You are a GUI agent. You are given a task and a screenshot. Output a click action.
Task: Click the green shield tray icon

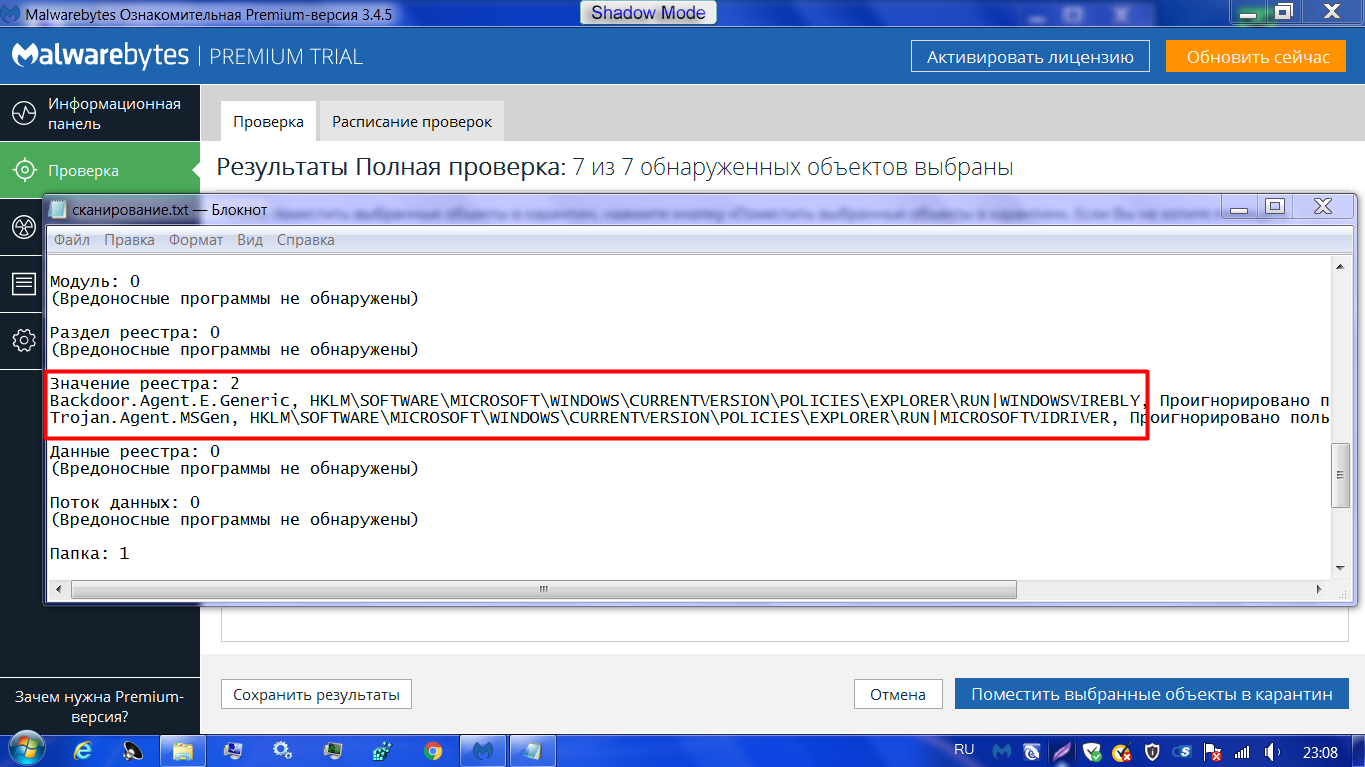pos(1093,751)
